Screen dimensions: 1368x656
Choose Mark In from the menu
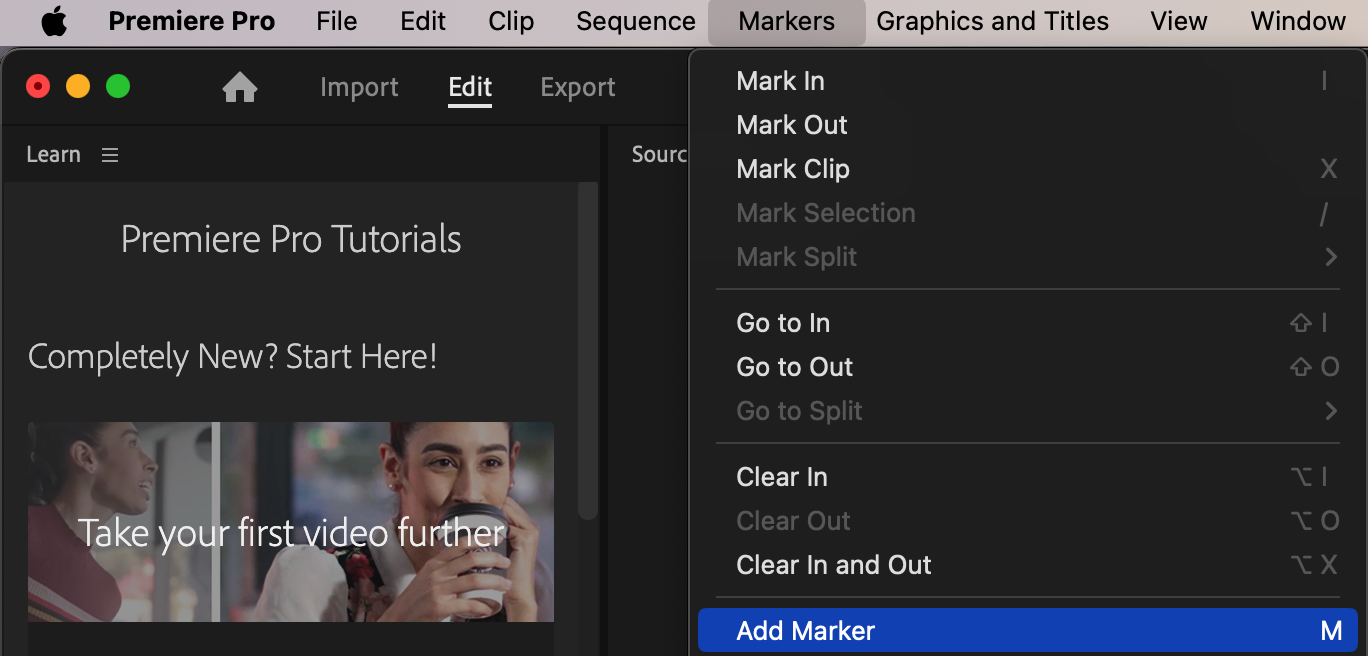click(x=1028, y=81)
